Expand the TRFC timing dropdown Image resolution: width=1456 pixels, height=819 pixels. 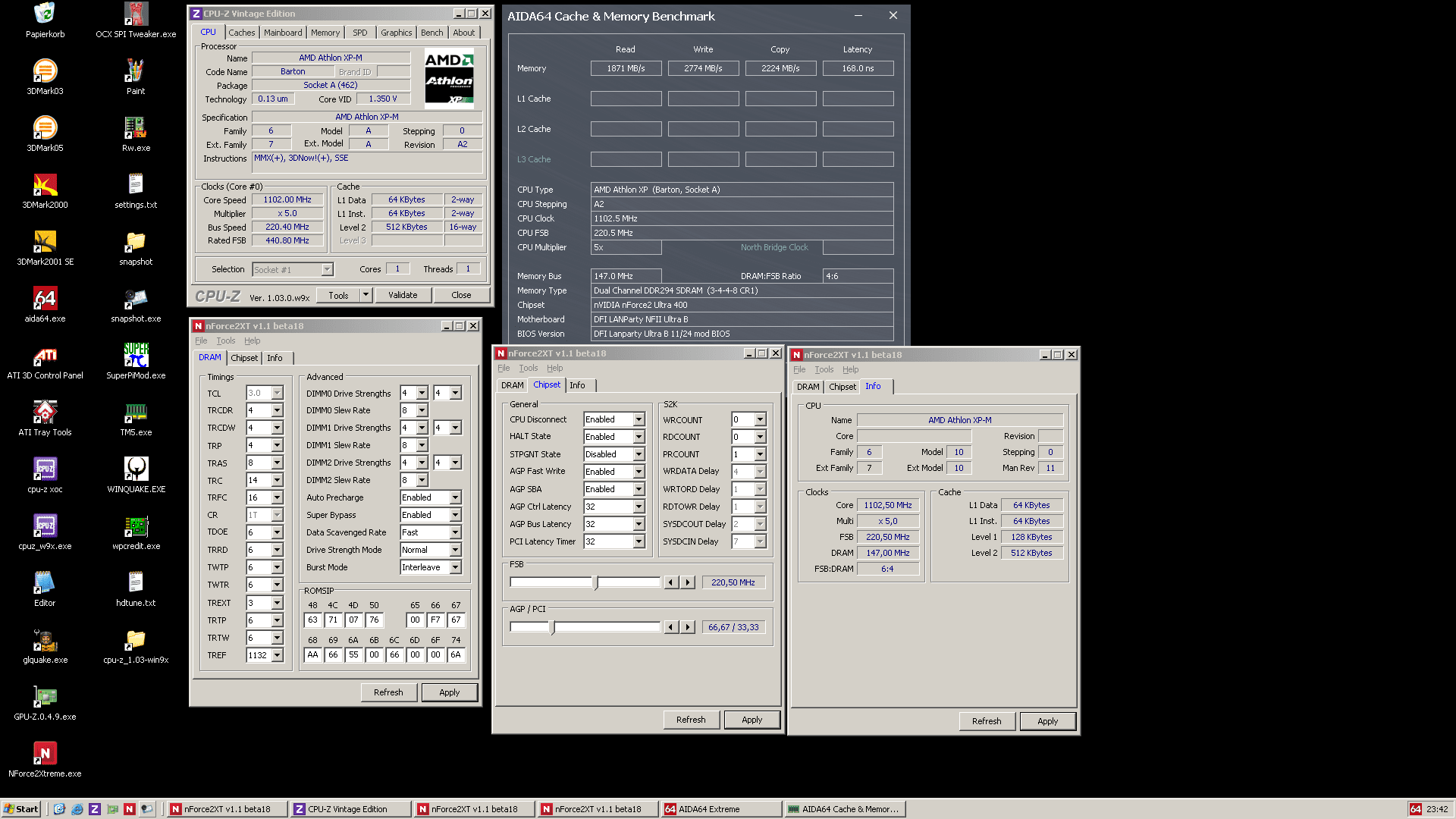coord(277,497)
